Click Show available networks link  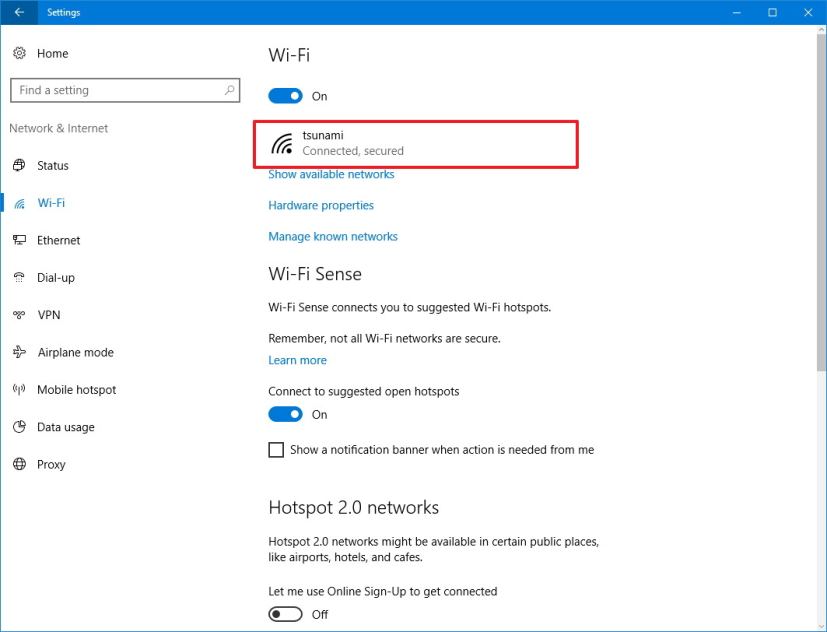pyautogui.click(x=331, y=174)
